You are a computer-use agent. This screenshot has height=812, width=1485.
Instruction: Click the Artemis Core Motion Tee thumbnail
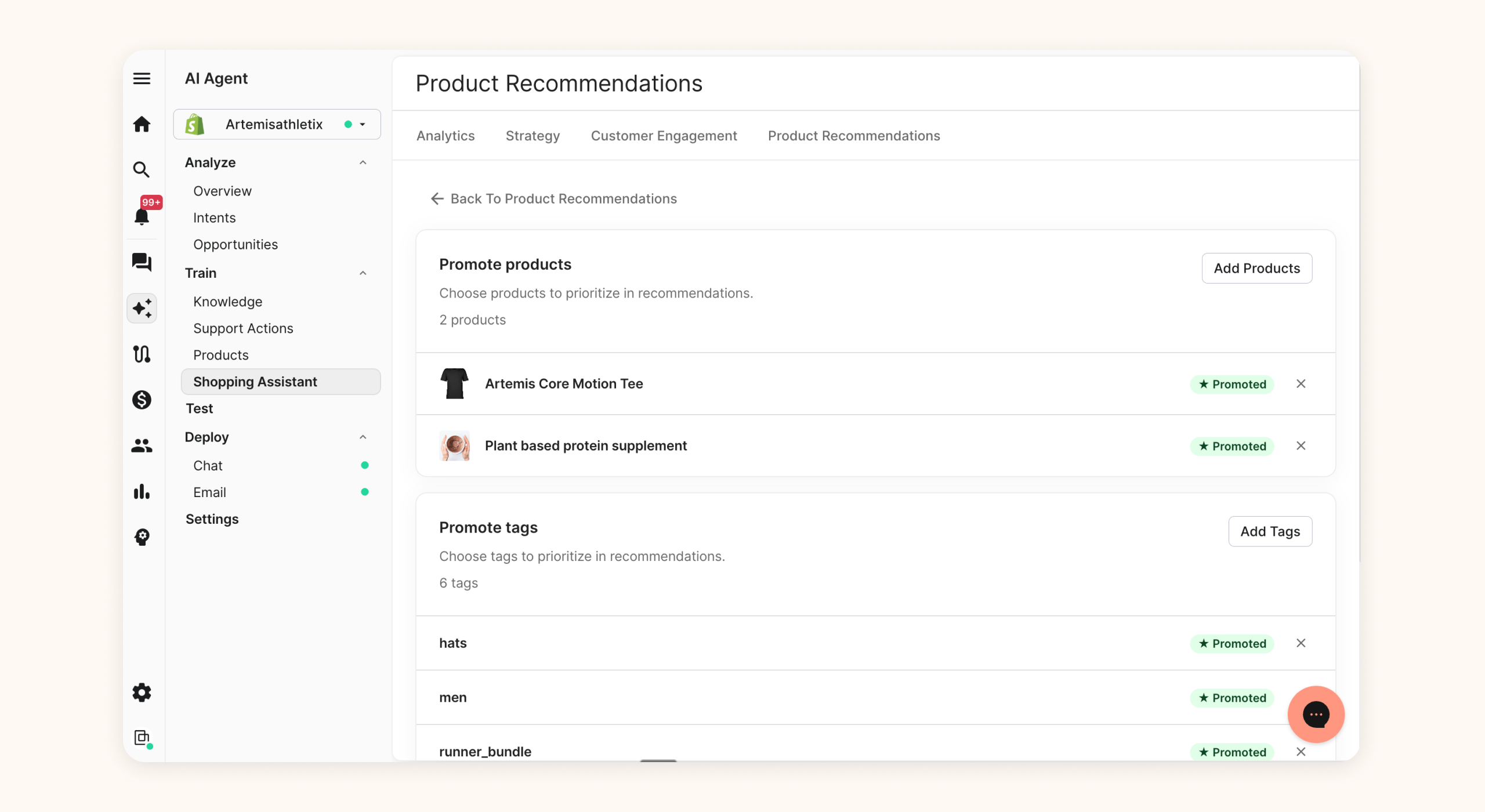pyautogui.click(x=454, y=384)
